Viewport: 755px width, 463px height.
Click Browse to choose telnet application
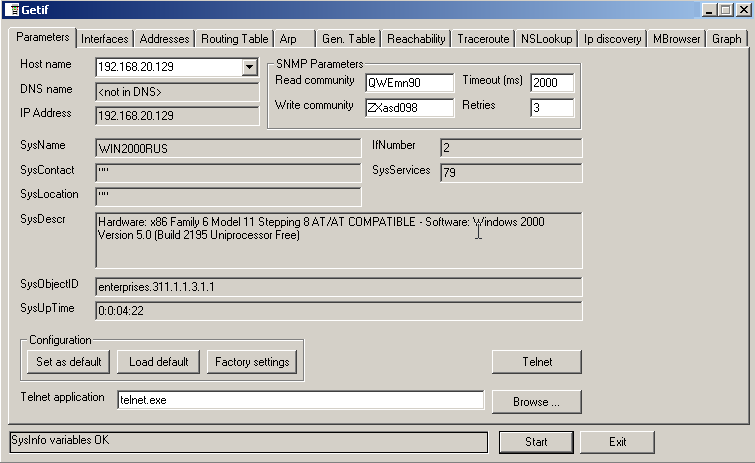[x=536, y=402]
